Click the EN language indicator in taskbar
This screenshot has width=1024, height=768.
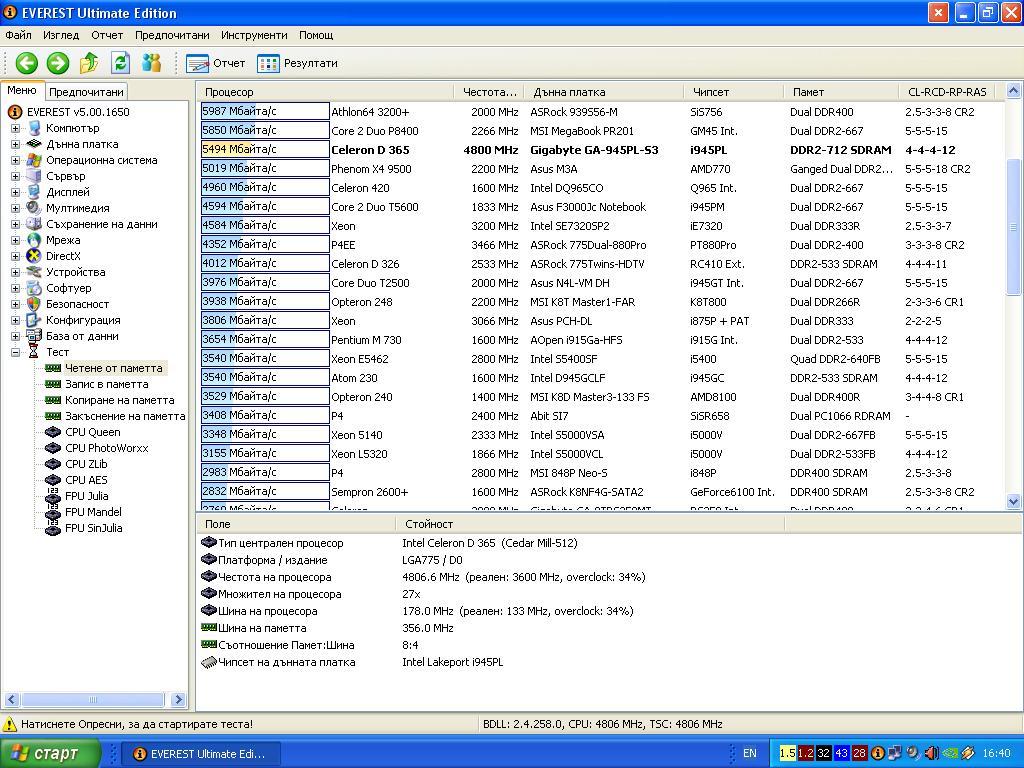tap(750, 754)
